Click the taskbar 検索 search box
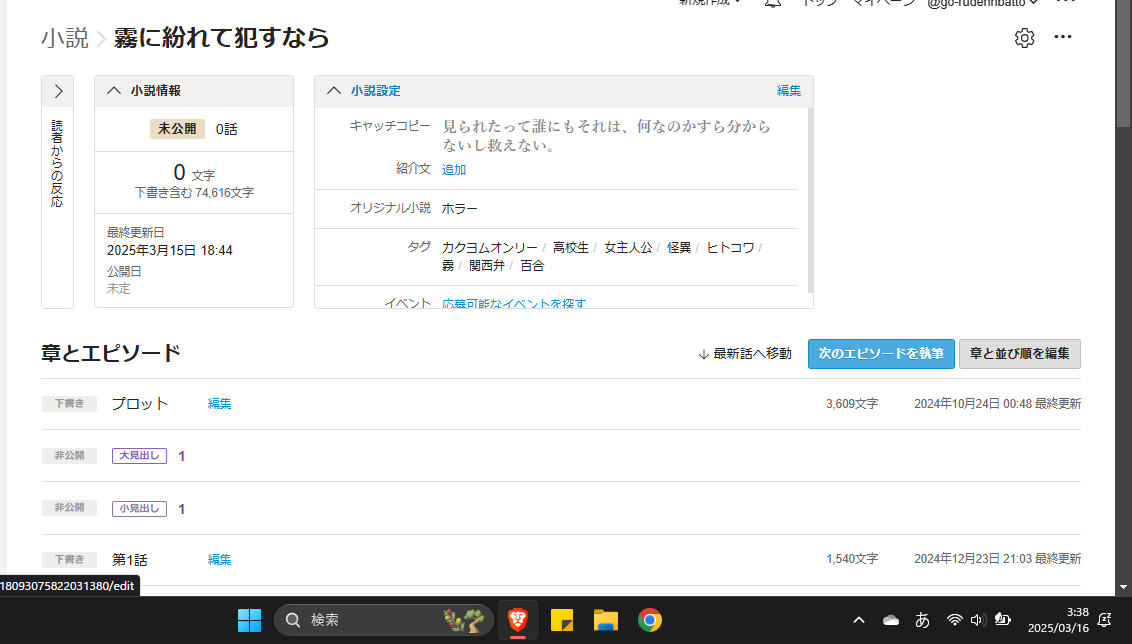 coord(362,621)
